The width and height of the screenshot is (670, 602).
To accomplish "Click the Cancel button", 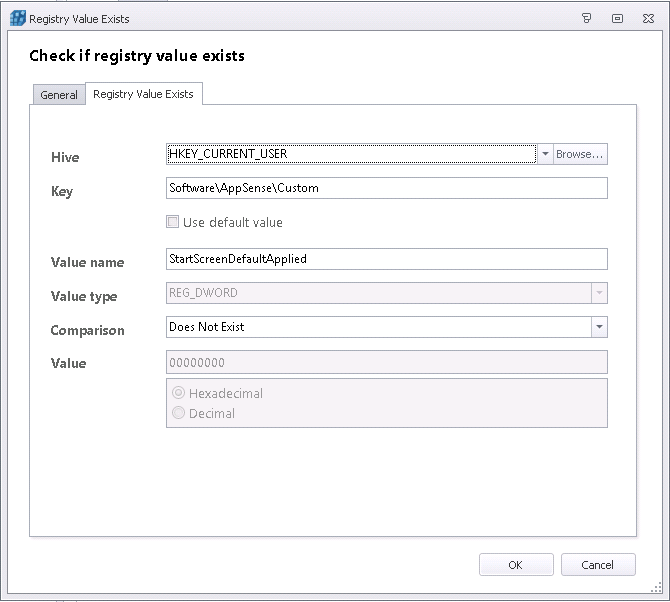I will tap(598, 565).
